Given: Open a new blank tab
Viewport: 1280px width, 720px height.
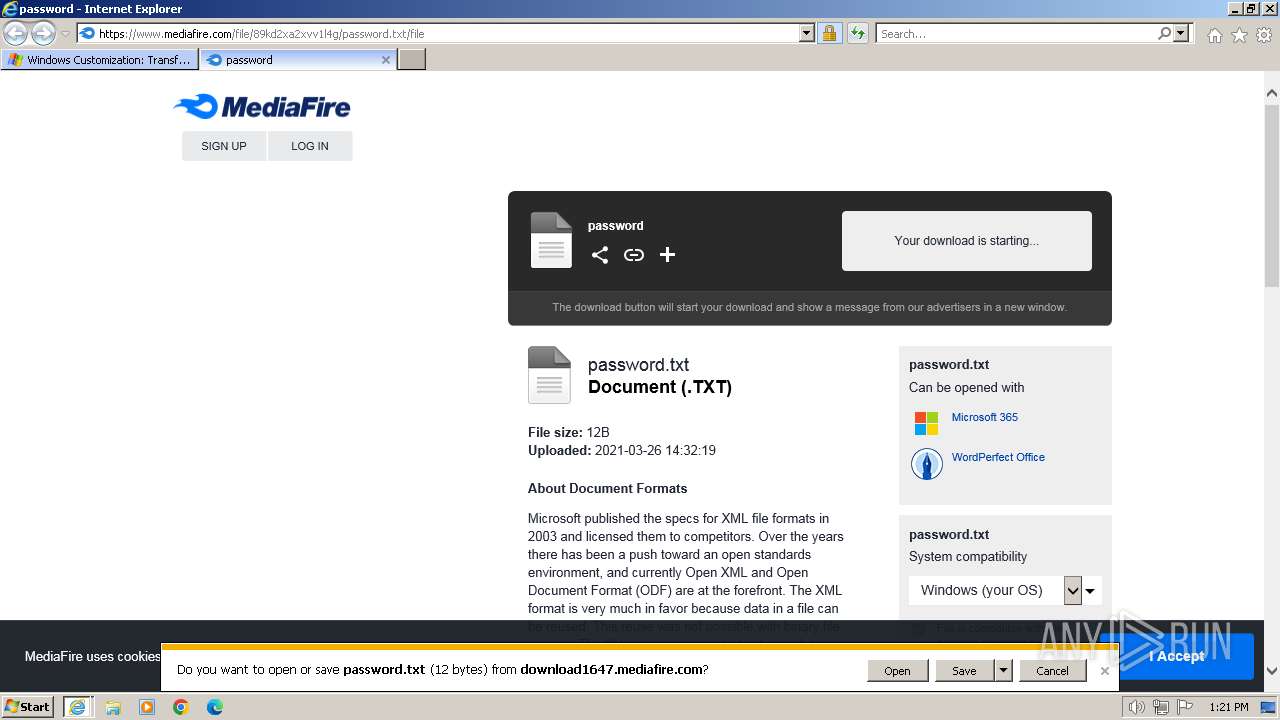Looking at the screenshot, I should (412, 60).
